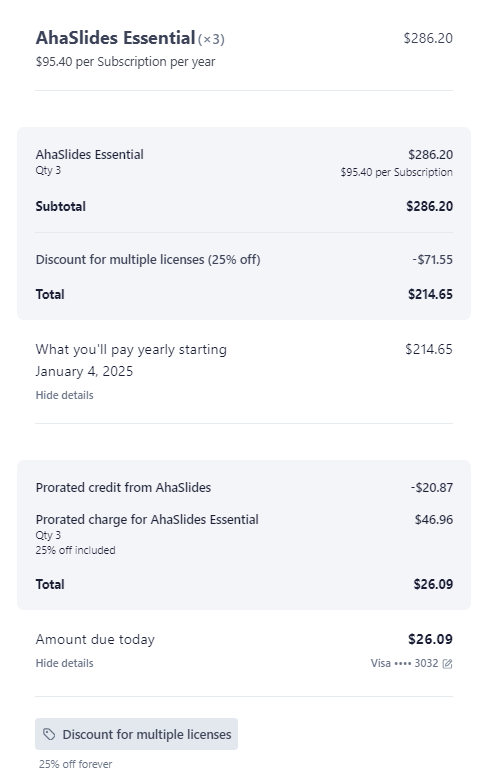The height and width of the screenshot is (780, 495).
Task: Hide details under Amount due today
Action: point(64,664)
